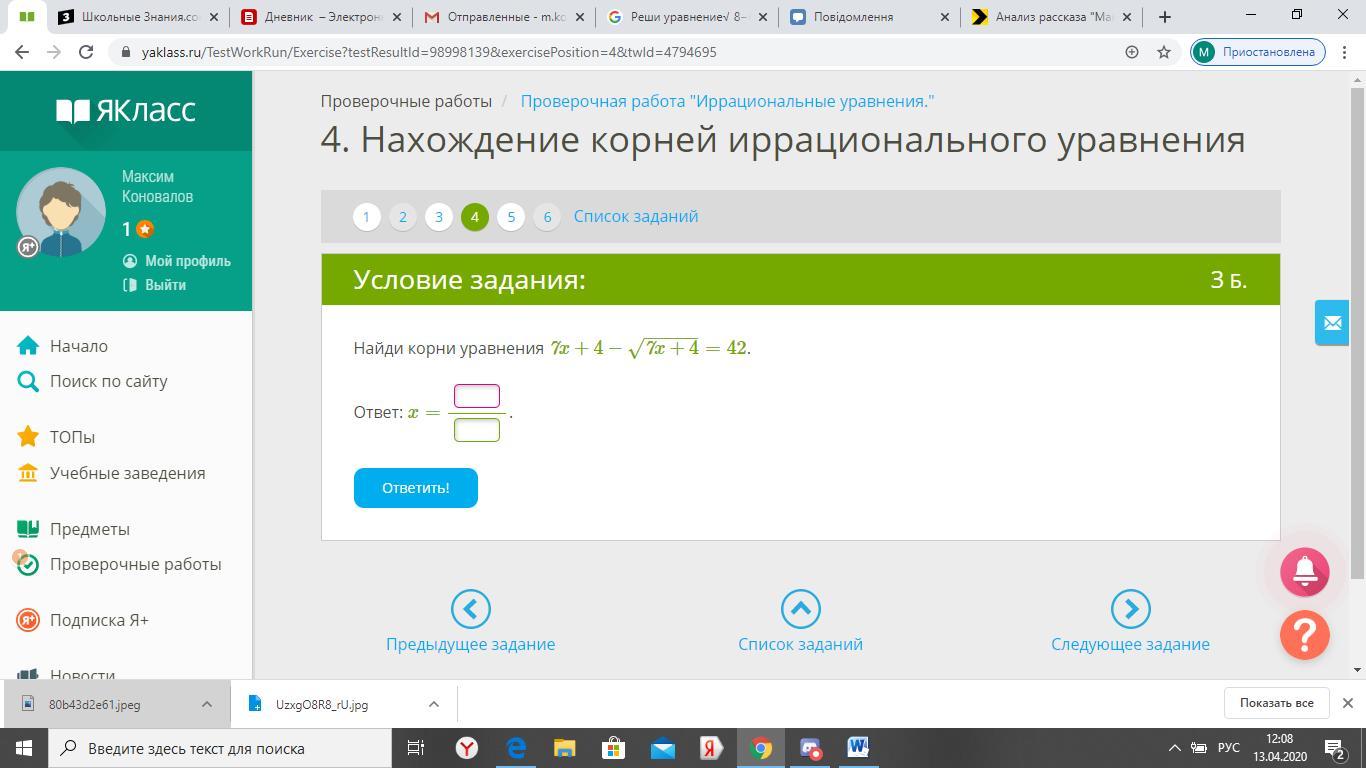This screenshot has width=1366, height=768.
Task: Open Мой профиль link
Action: click(x=187, y=261)
